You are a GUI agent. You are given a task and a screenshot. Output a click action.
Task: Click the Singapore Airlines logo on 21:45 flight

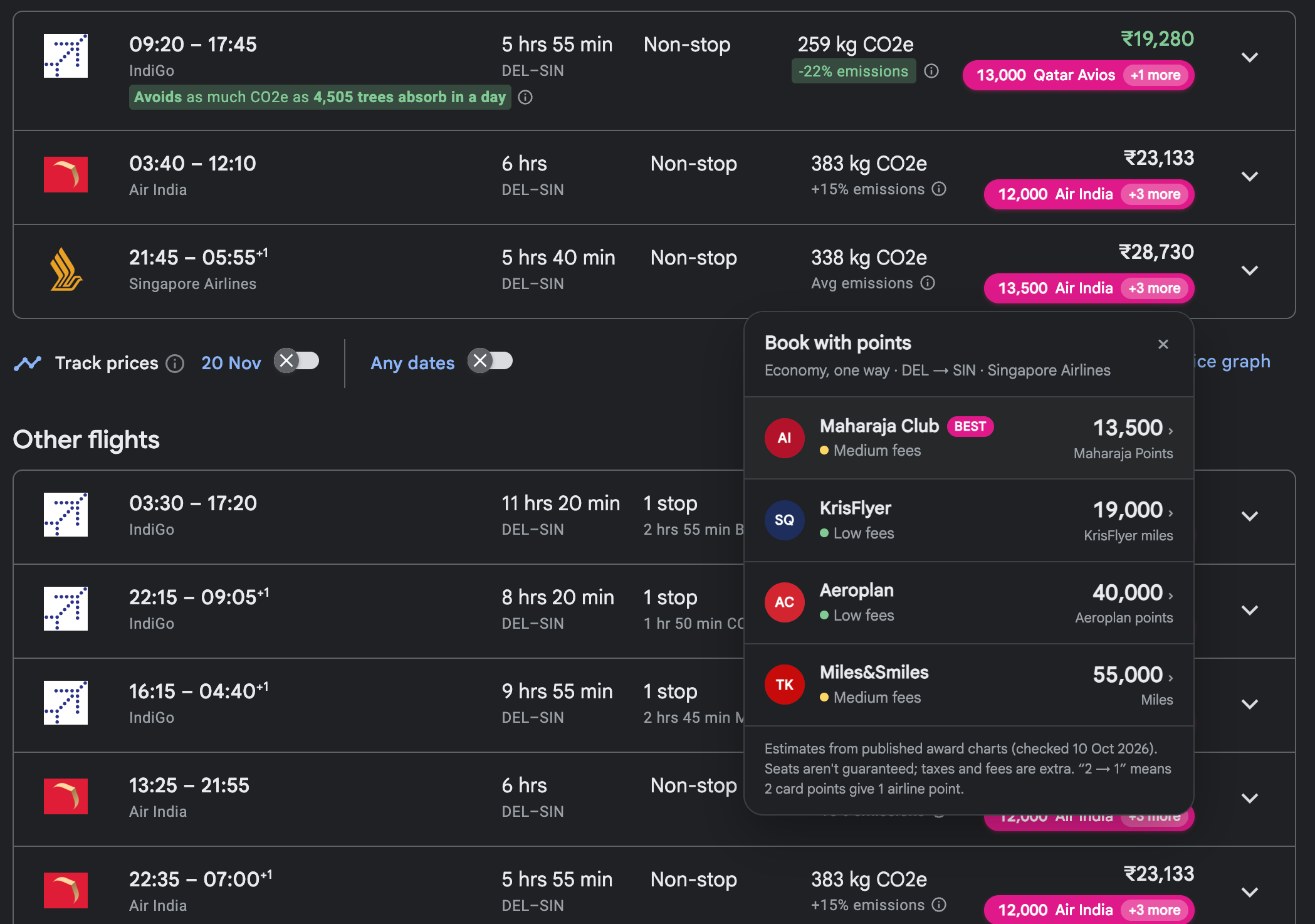[66, 269]
